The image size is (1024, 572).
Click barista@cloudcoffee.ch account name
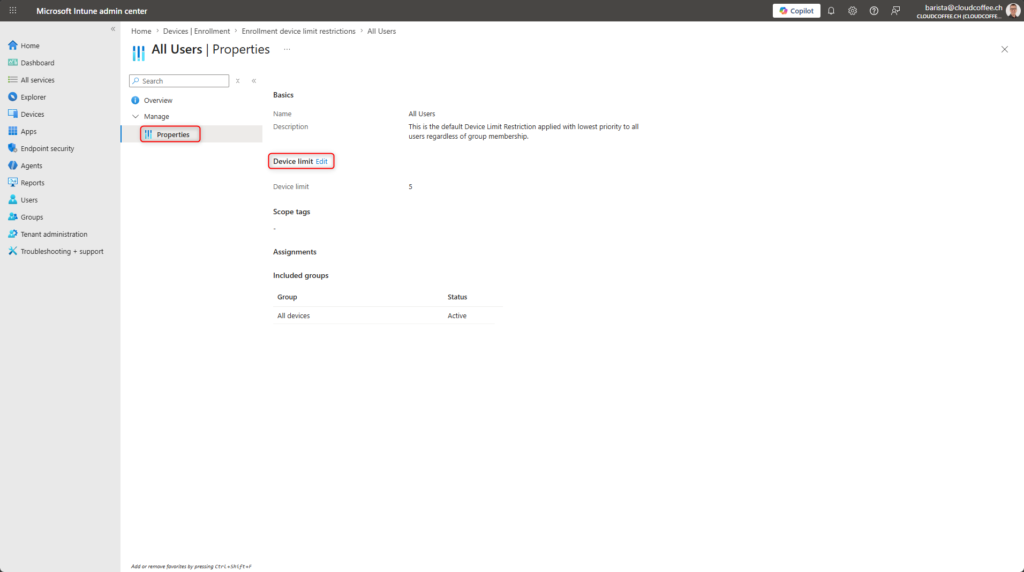(x=963, y=7)
